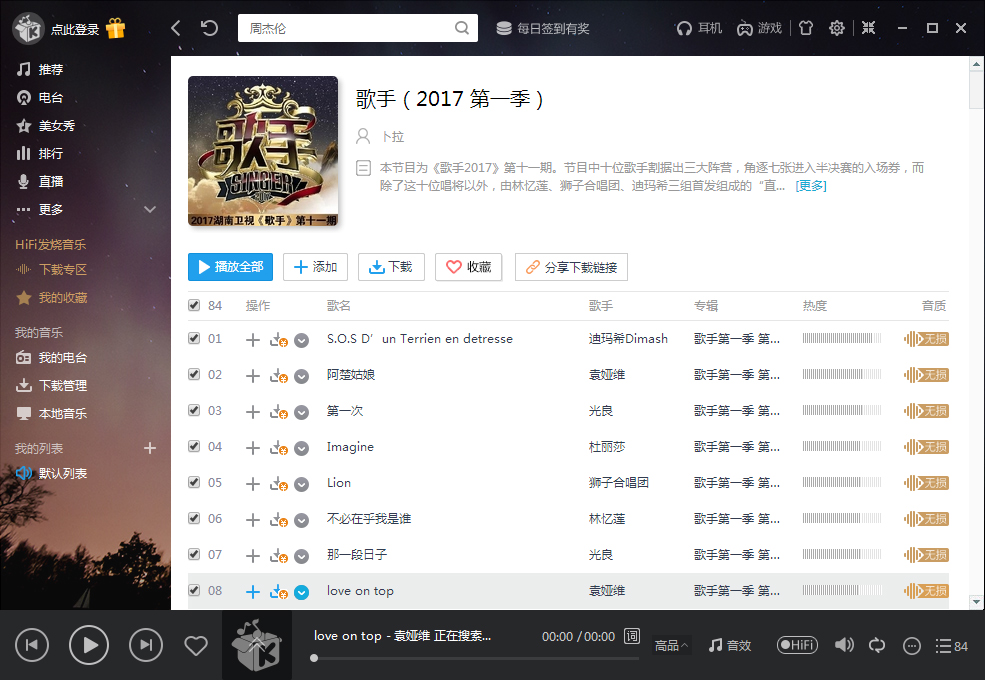Mute using the volume speaker icon
Screen dimensions: 985x680
click(x=845, y=646)
